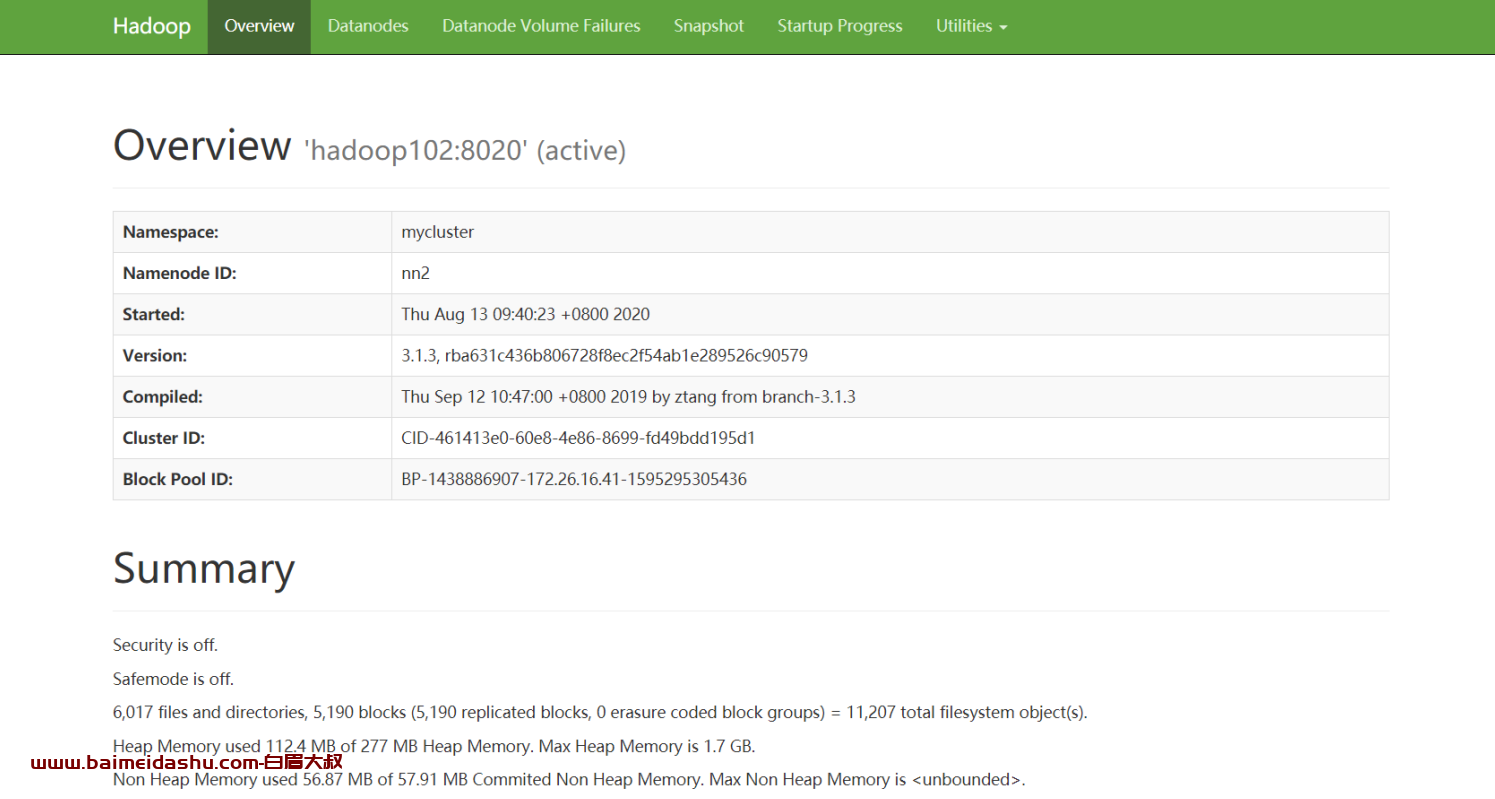The width and height of the screenshot is (1495, 799).
Task: View the Startup Progress tab
Action: (840, 26)
